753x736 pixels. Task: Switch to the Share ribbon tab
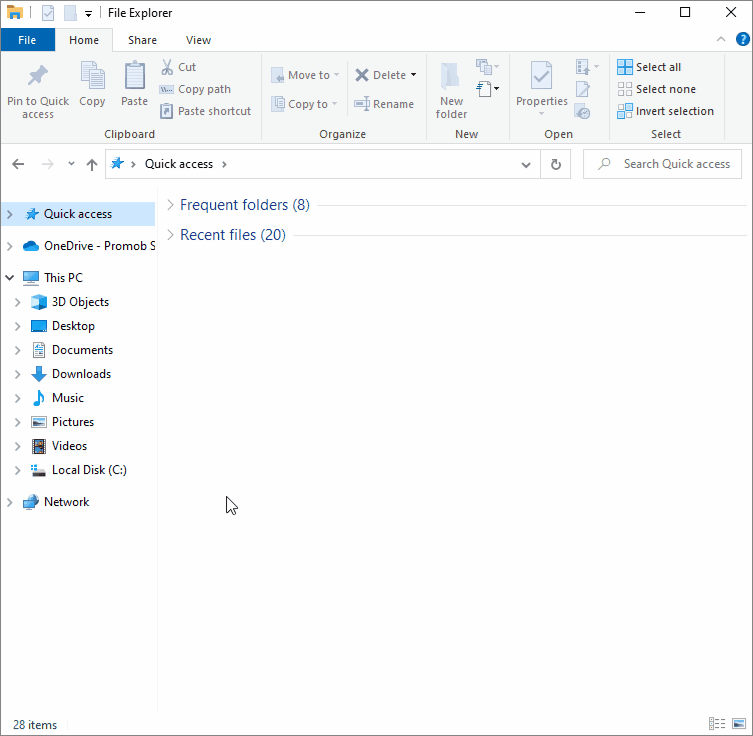(142, 40)
